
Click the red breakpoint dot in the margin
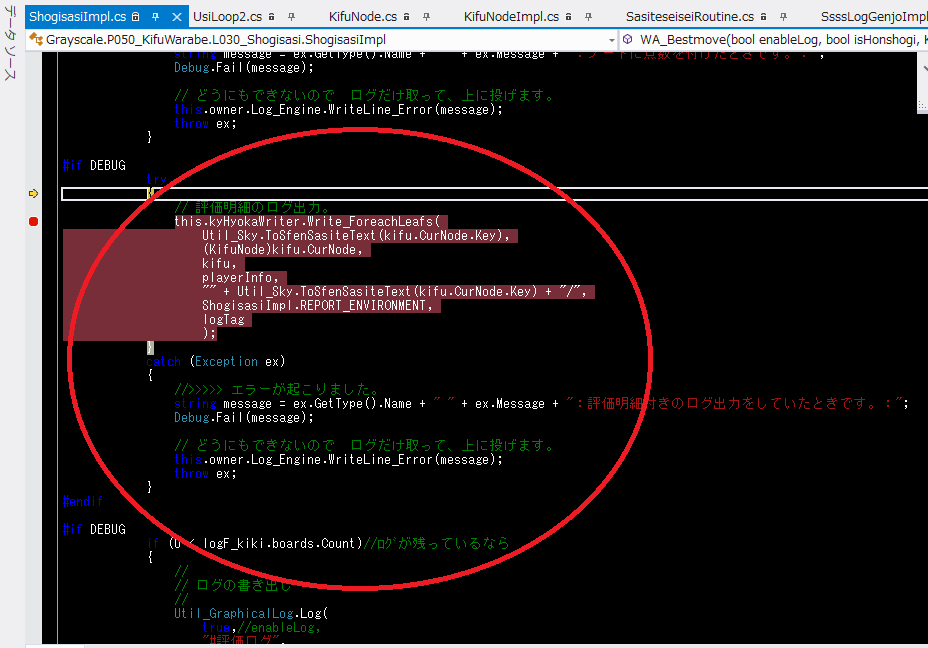tap(33, 221)
